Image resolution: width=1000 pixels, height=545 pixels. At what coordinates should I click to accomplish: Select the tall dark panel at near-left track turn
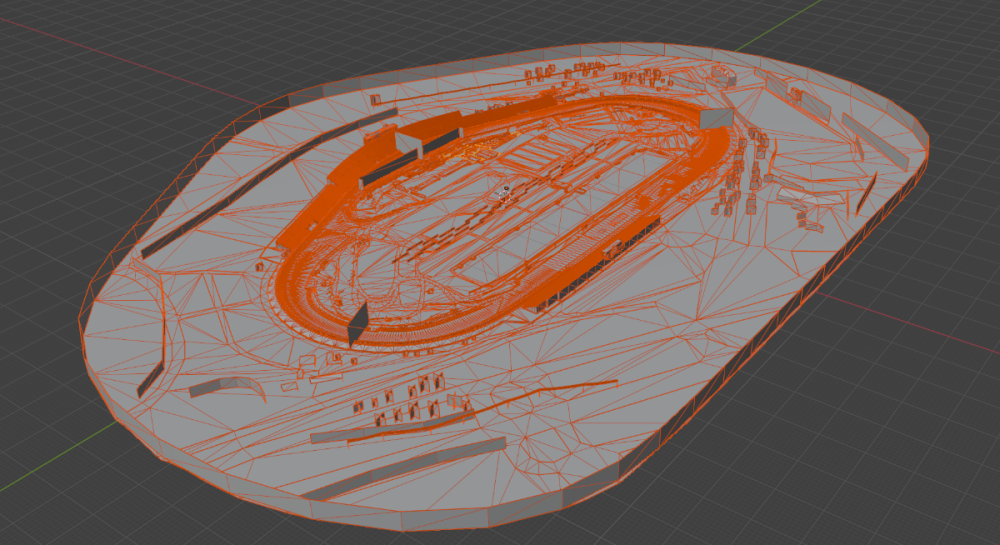[357, 326]
